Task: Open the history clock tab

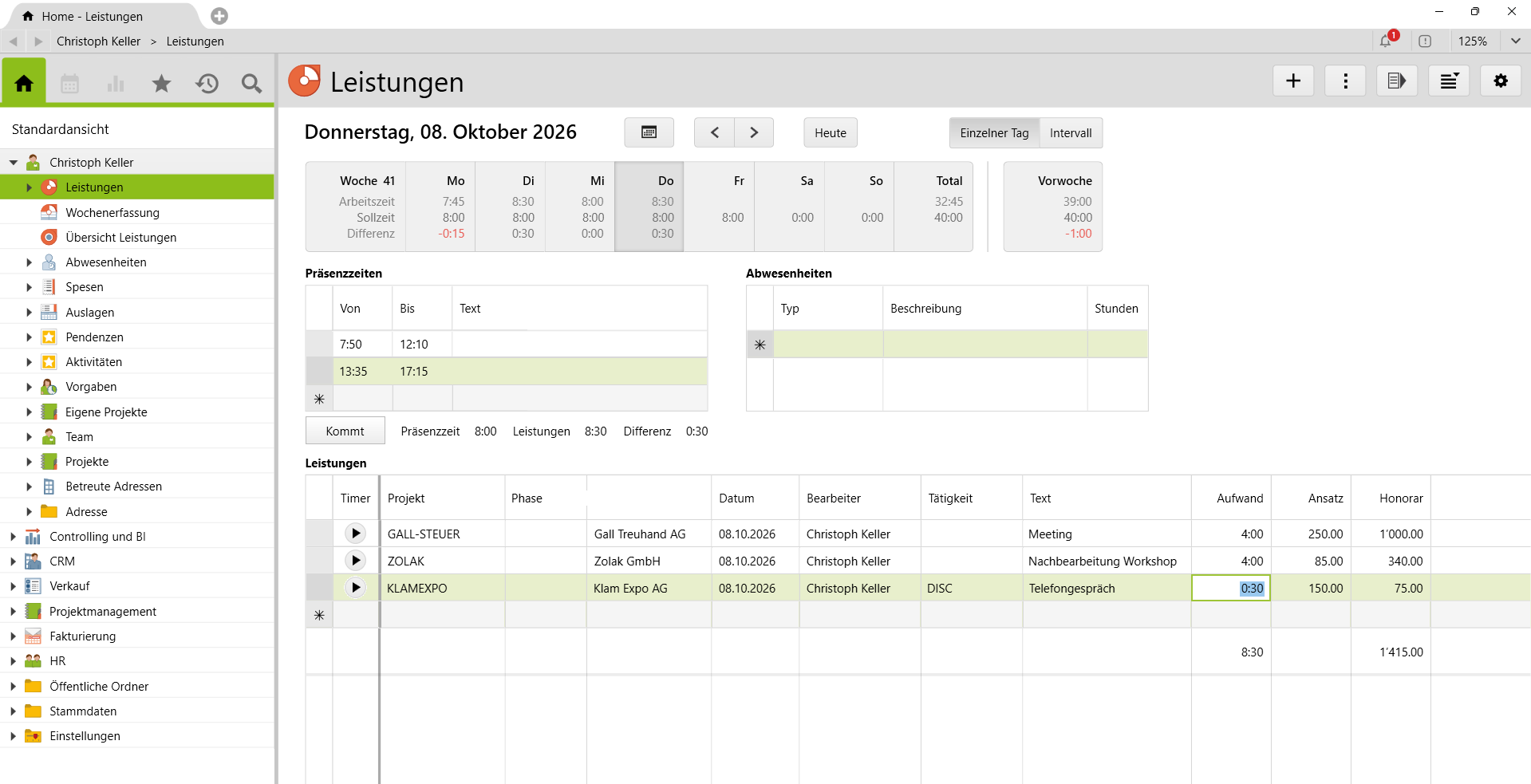Action: 207,83
